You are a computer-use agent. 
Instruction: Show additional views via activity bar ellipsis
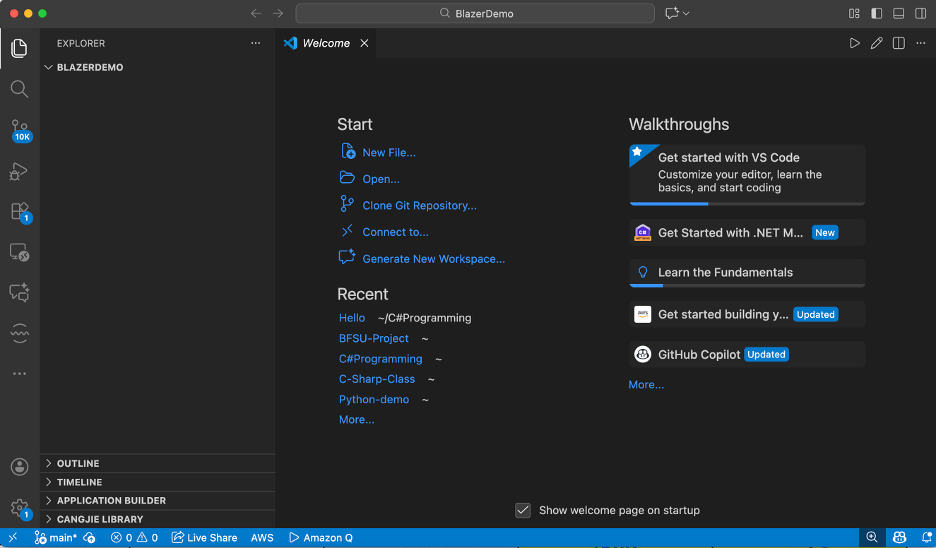coord(19,374)
